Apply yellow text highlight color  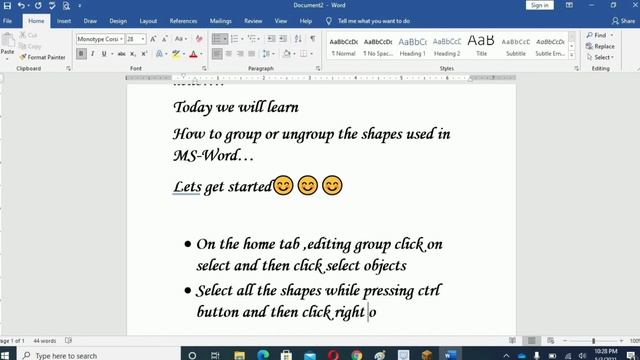pyautogui.click(x=176, y=54)
